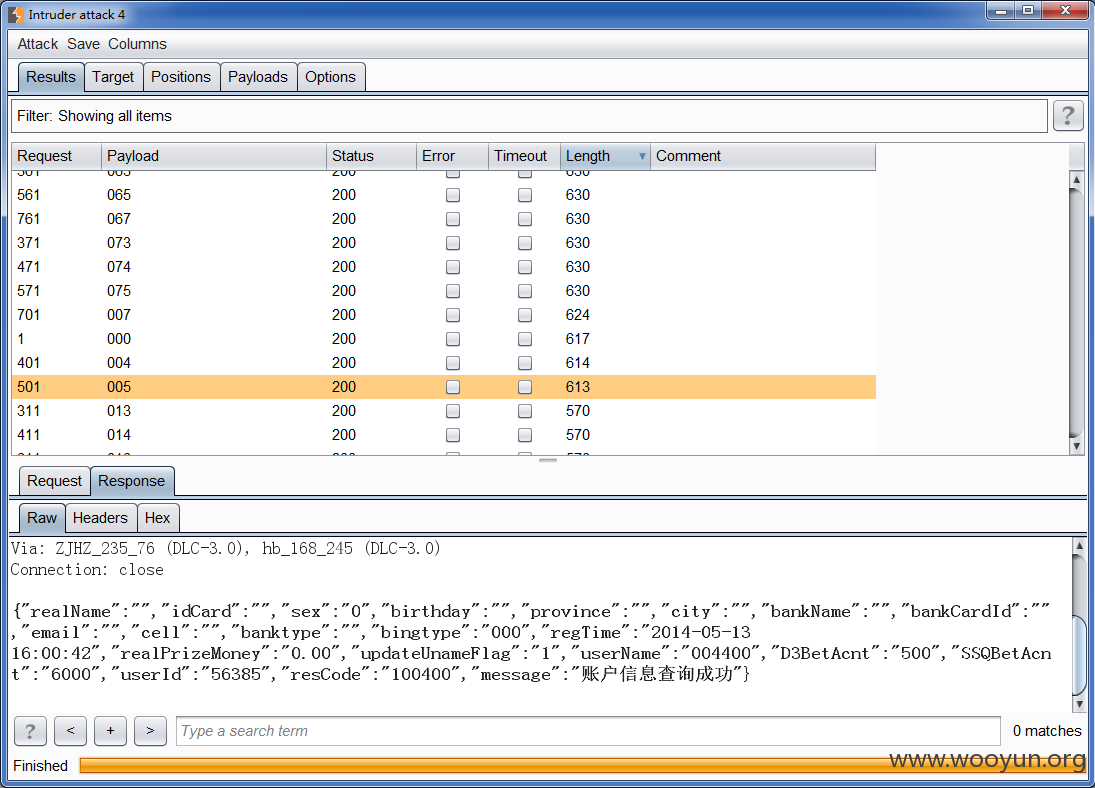Select the Raw view tab
This screenshot has width=1095, height=788.
(42, 518)
